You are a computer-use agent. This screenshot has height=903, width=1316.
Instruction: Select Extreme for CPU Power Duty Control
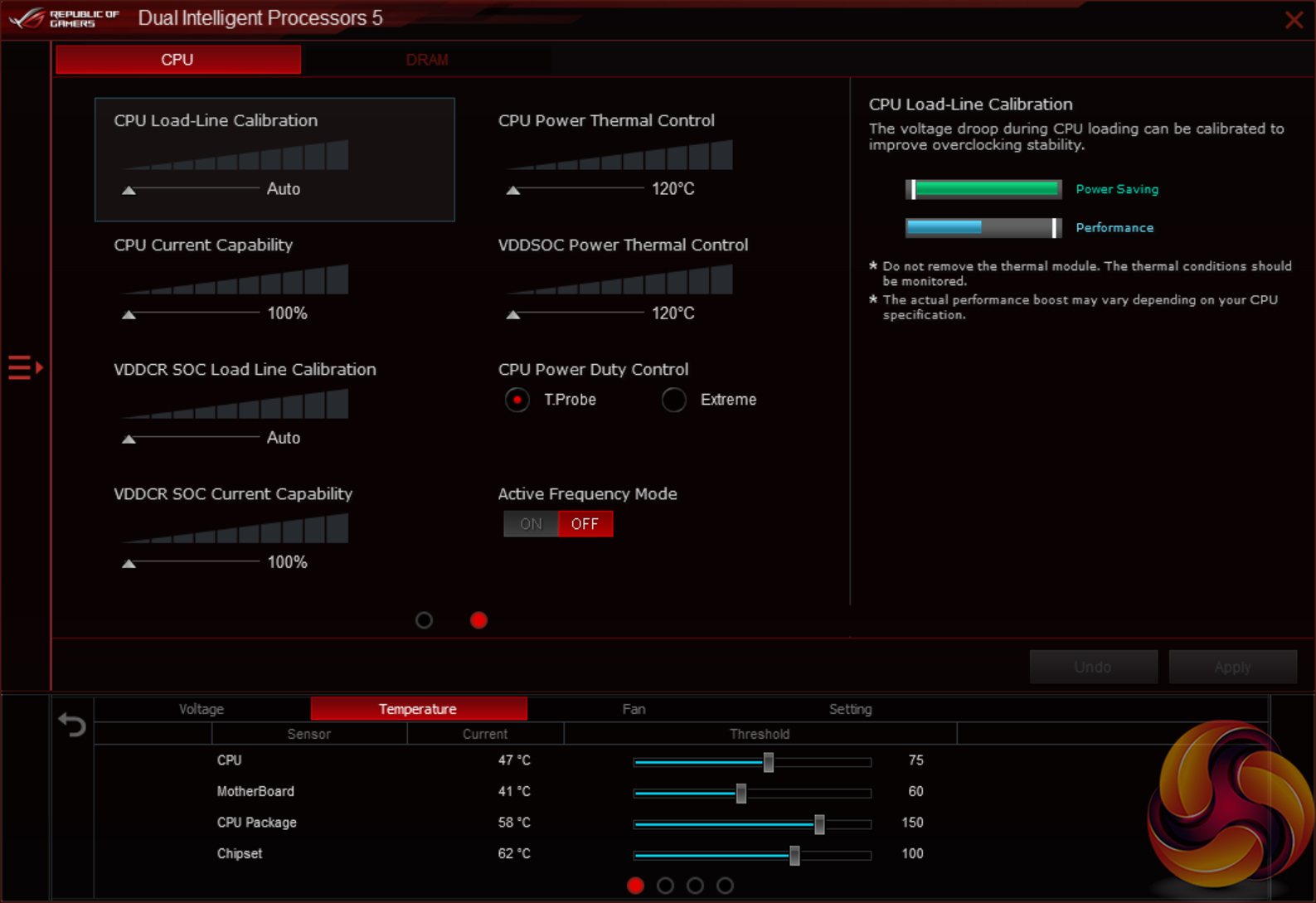coord(674,400)
